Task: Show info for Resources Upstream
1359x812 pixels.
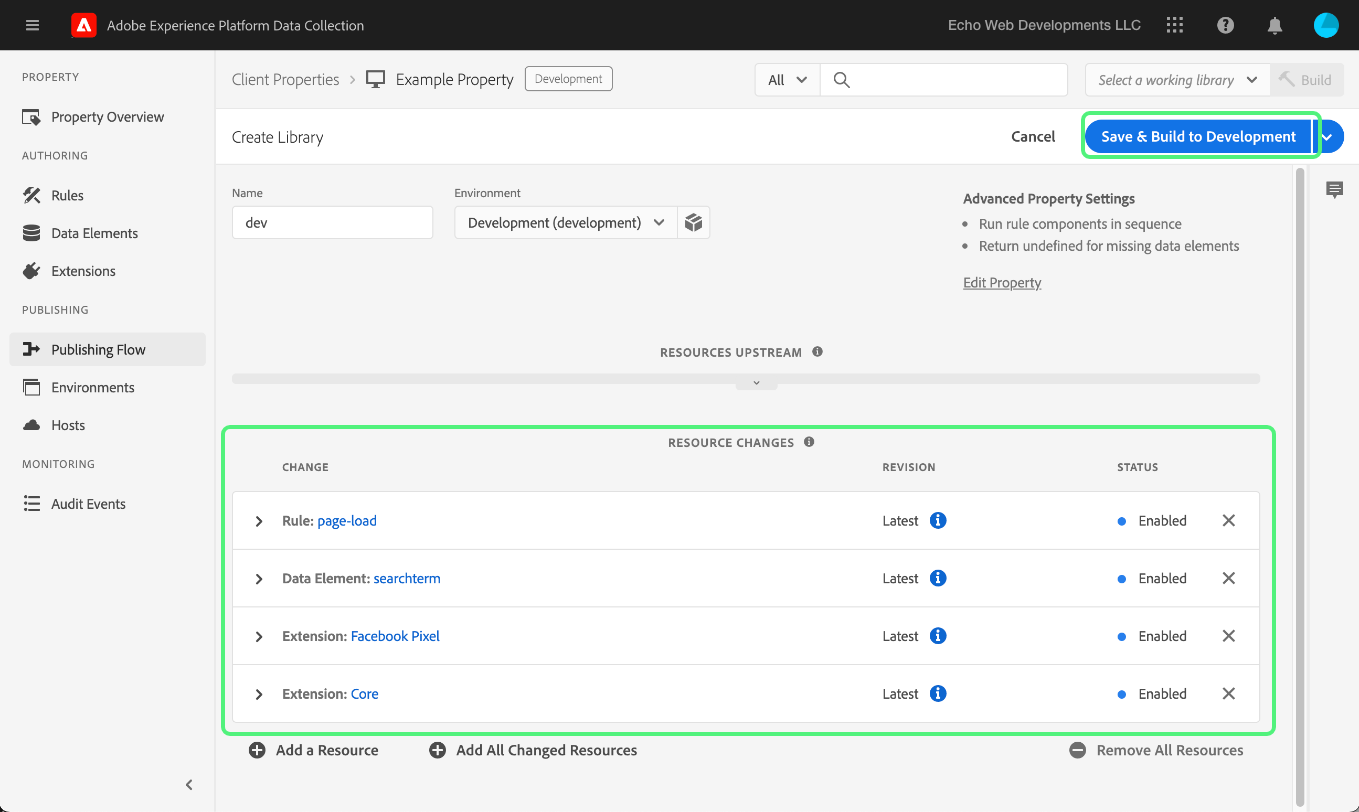Action: [x=817, y=352]
